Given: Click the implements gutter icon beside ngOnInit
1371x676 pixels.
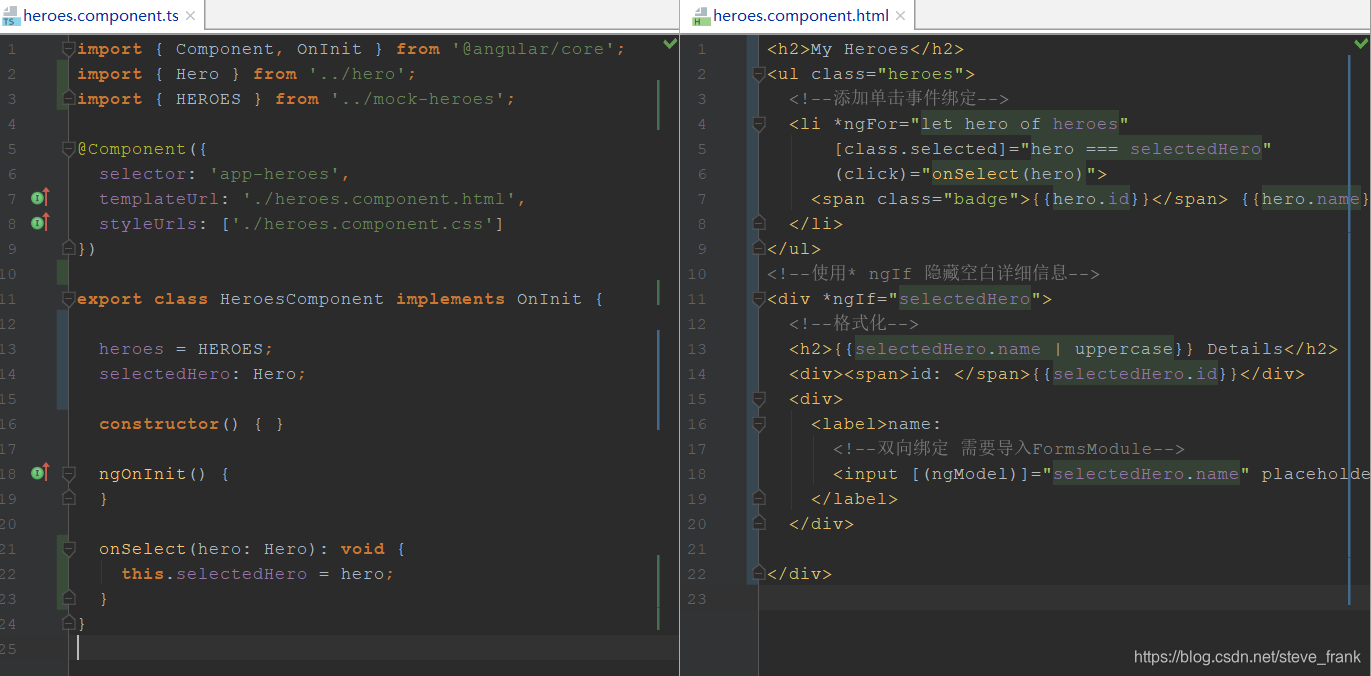Looking at the screenshot, I should click(x=40, y=473).
